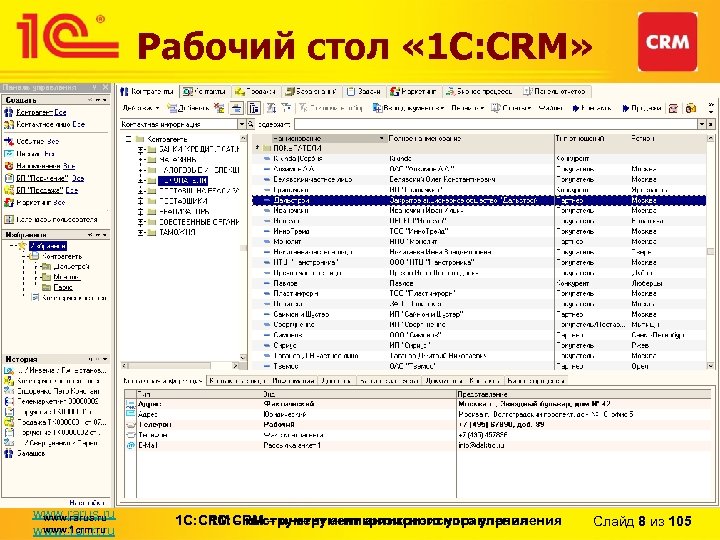Open the Маркетинг tab
The height and width of the screenshot is (540, 720).
click(x=414, y=91)
